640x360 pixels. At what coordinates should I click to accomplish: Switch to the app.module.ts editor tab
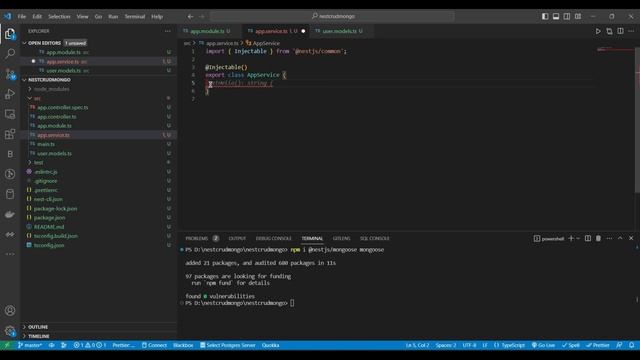click(x=210, y=31)
